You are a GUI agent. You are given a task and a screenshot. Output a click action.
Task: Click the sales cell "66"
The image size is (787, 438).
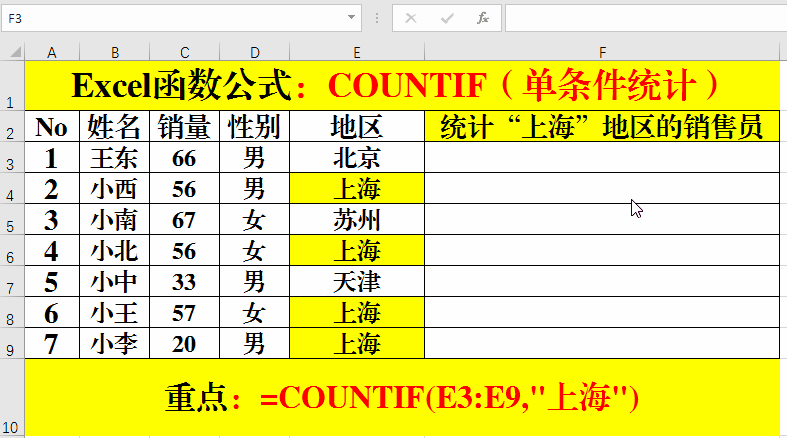[x=184, y=157]
